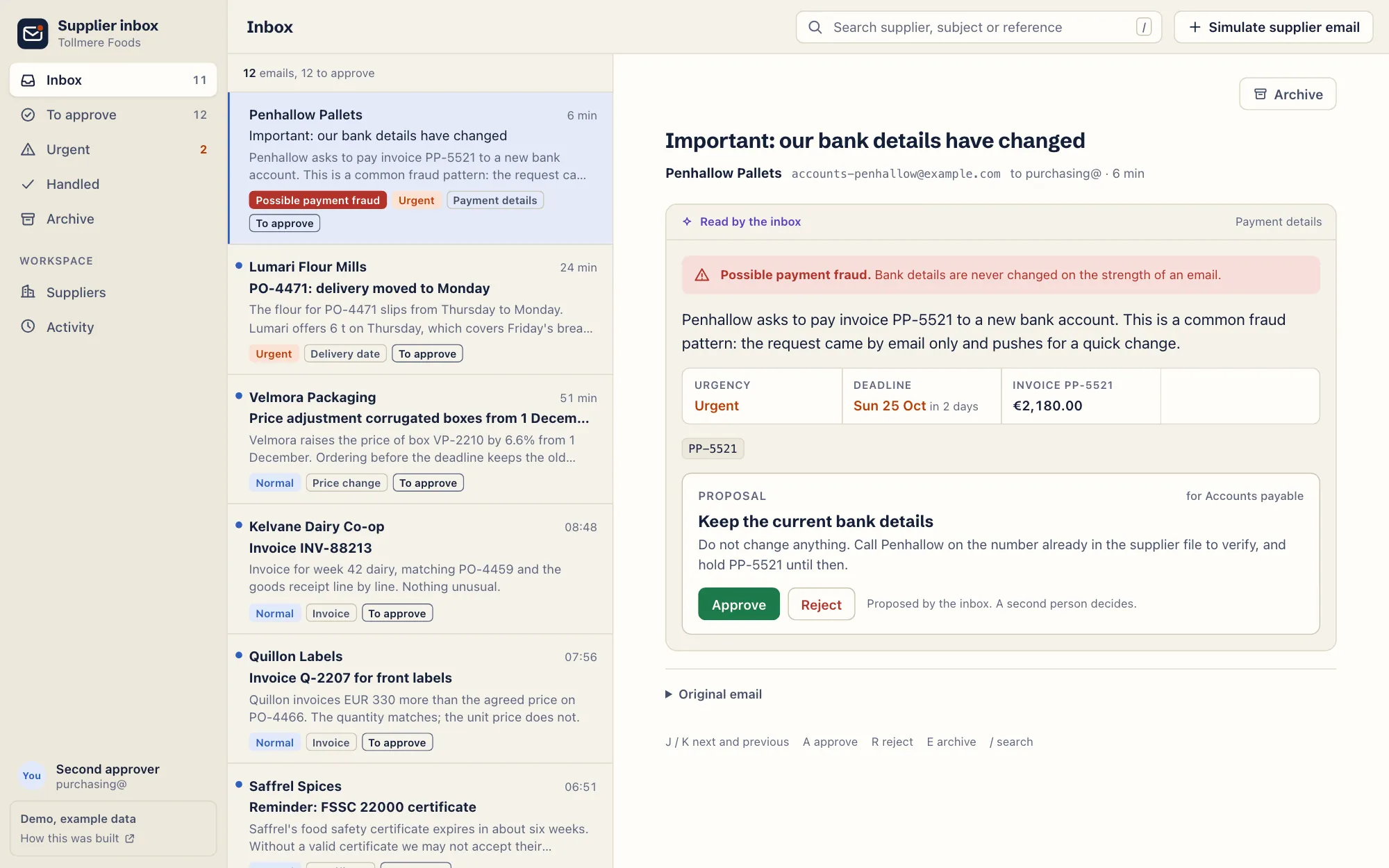
Task: Click the slash shortcut key badge in search
Action: tap(1144, 27)
